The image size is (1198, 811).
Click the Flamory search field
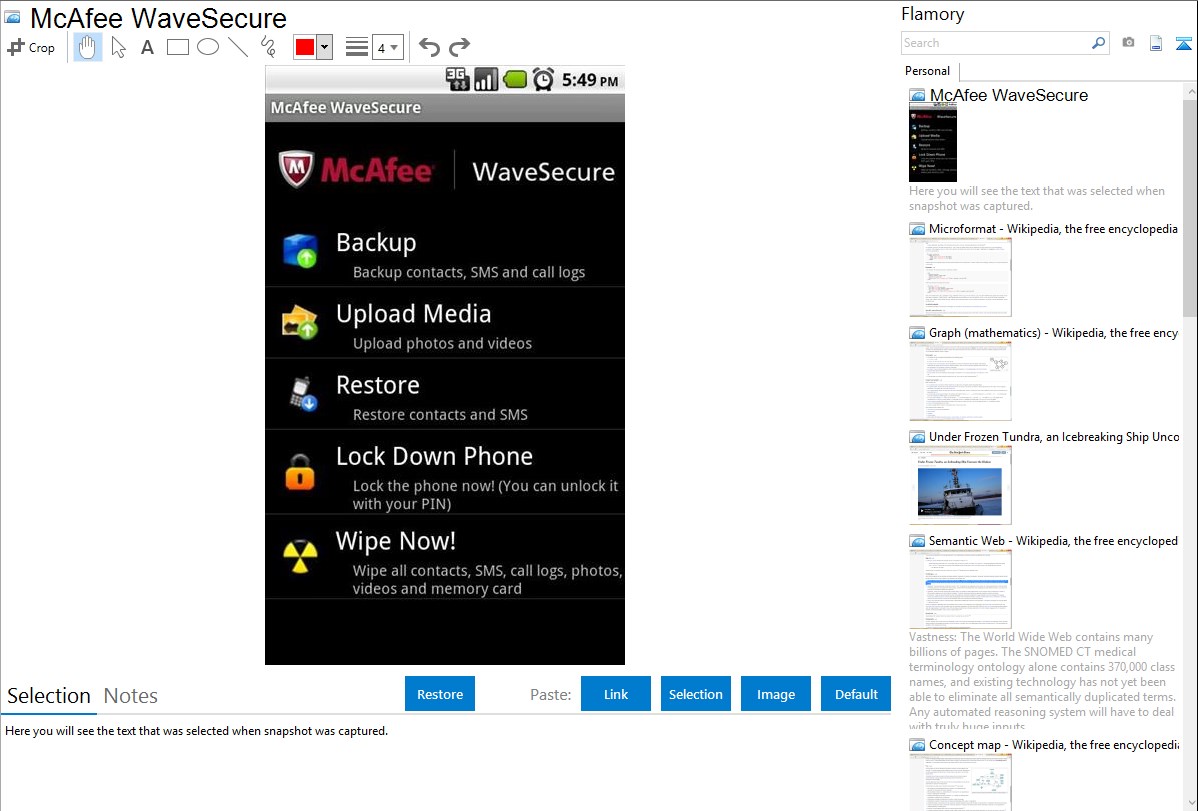point(996,43)
